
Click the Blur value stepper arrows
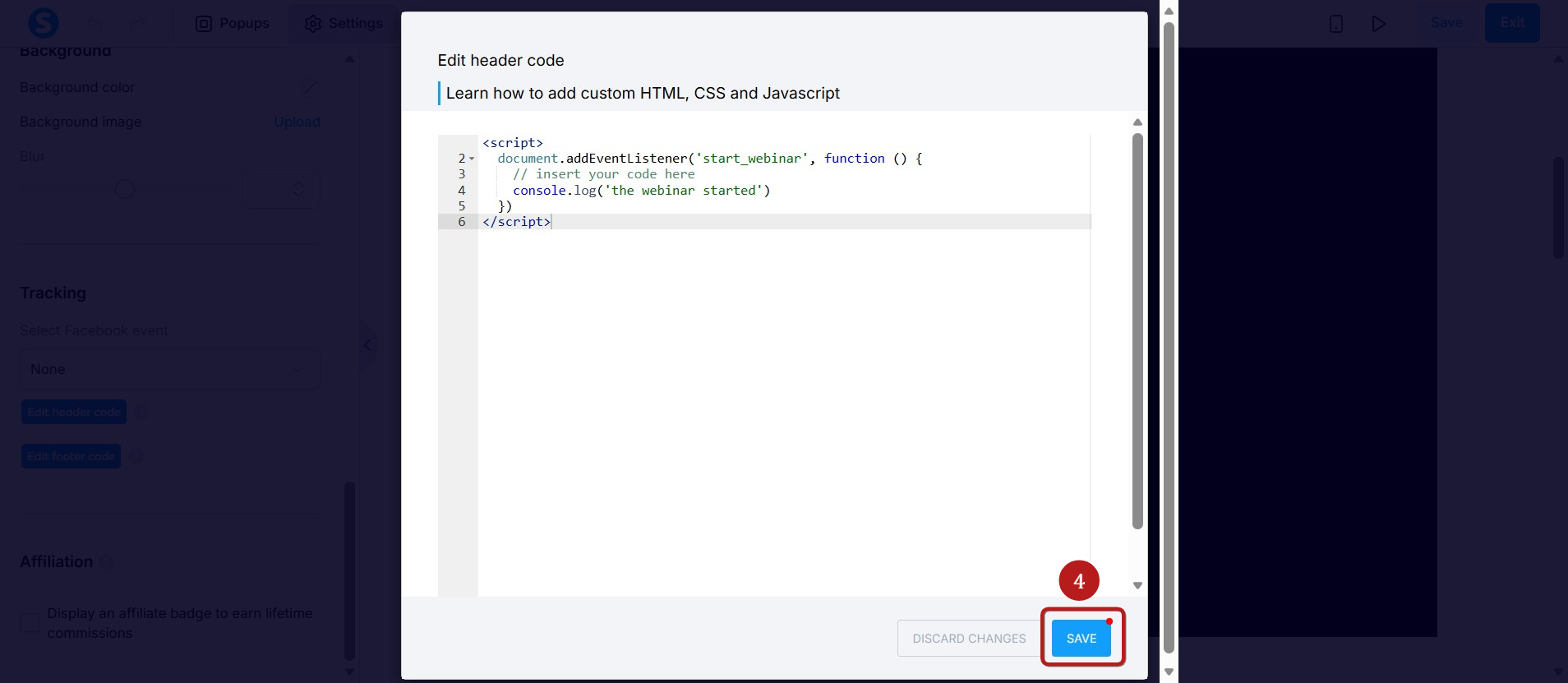(298, 189)
